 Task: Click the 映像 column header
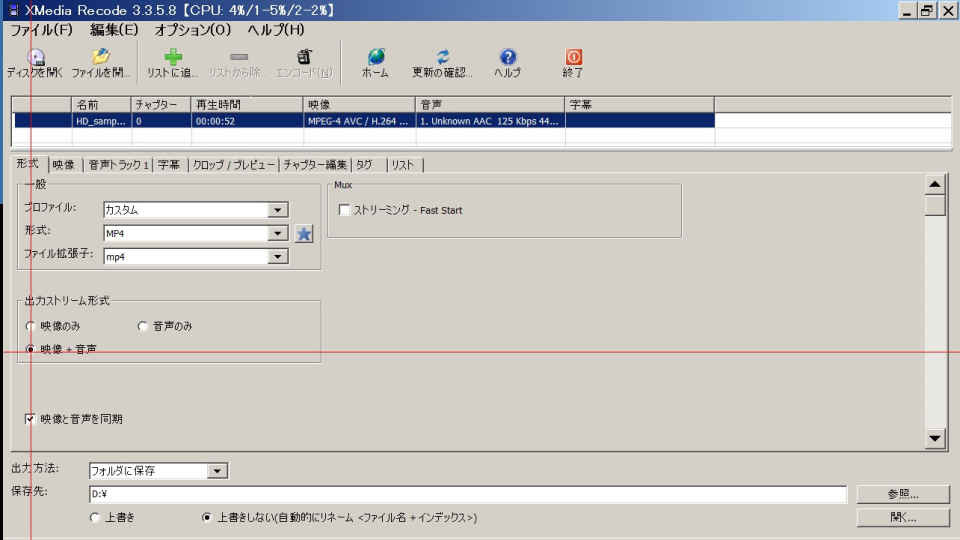click(x=359, y=105)
